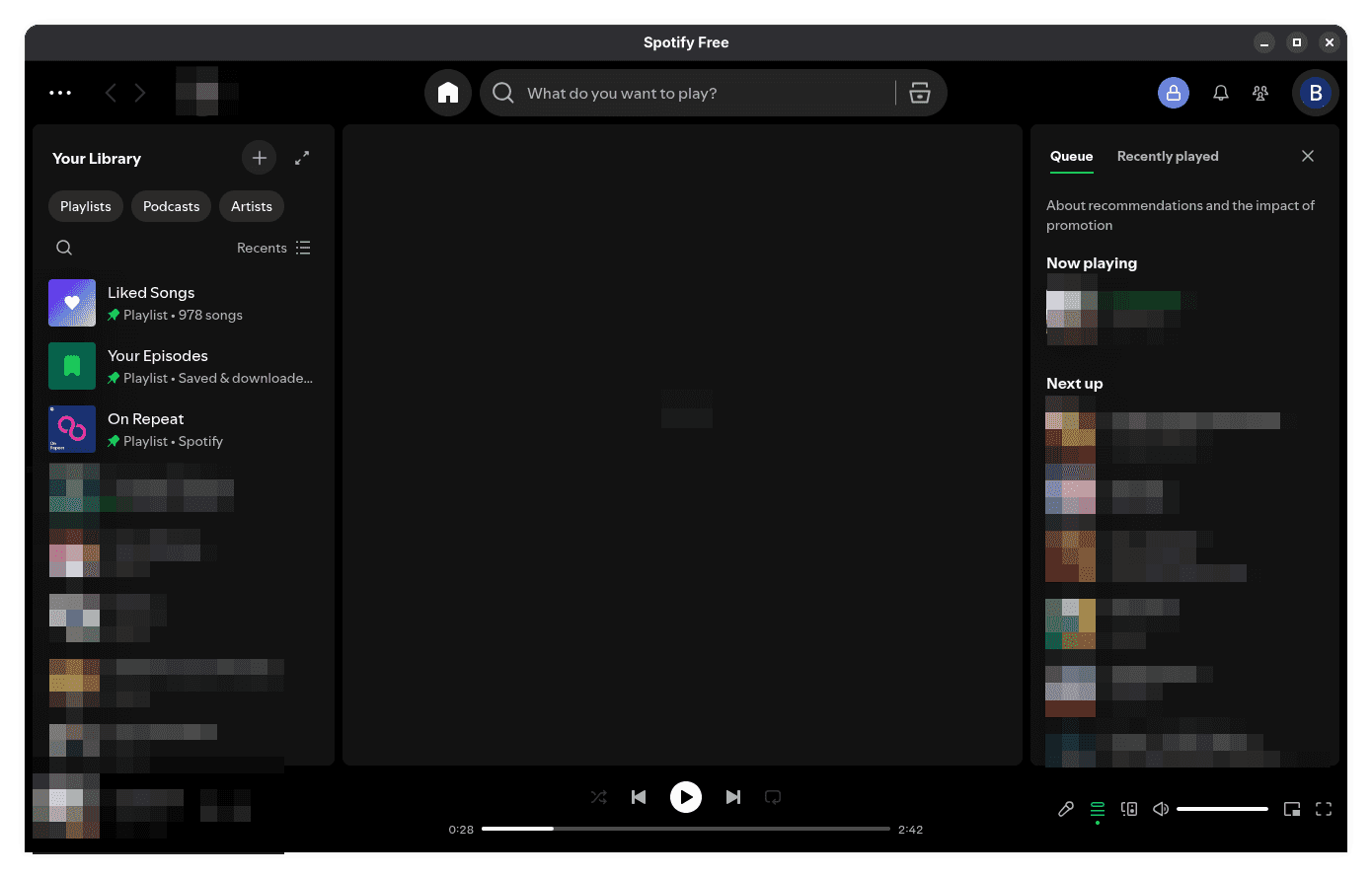Open the profile menu avatar
This screenshot has width=1372, height=877.
click(x=1316, y=92)
